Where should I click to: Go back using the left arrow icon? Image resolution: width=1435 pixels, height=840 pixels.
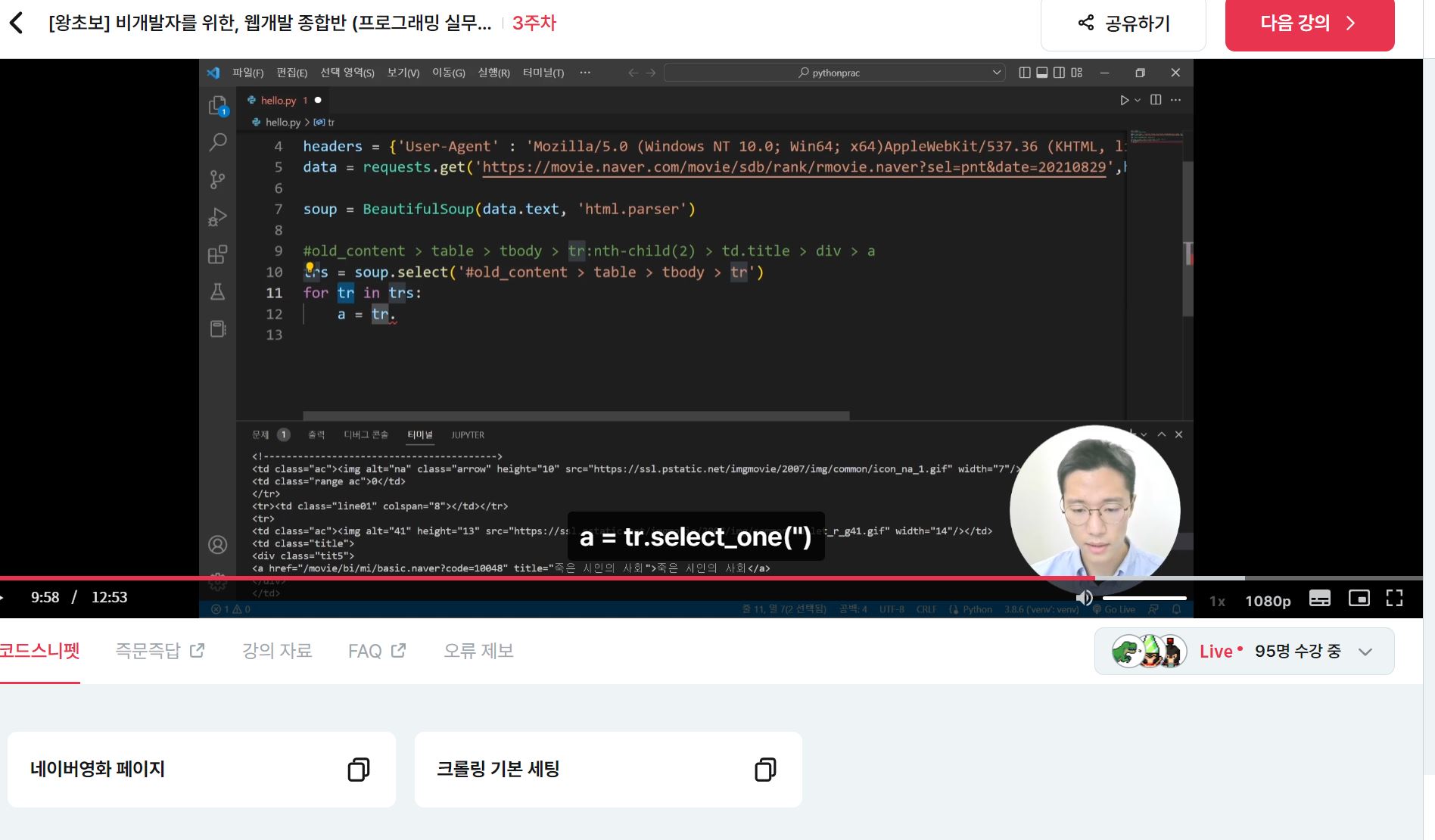coord(17,23)
